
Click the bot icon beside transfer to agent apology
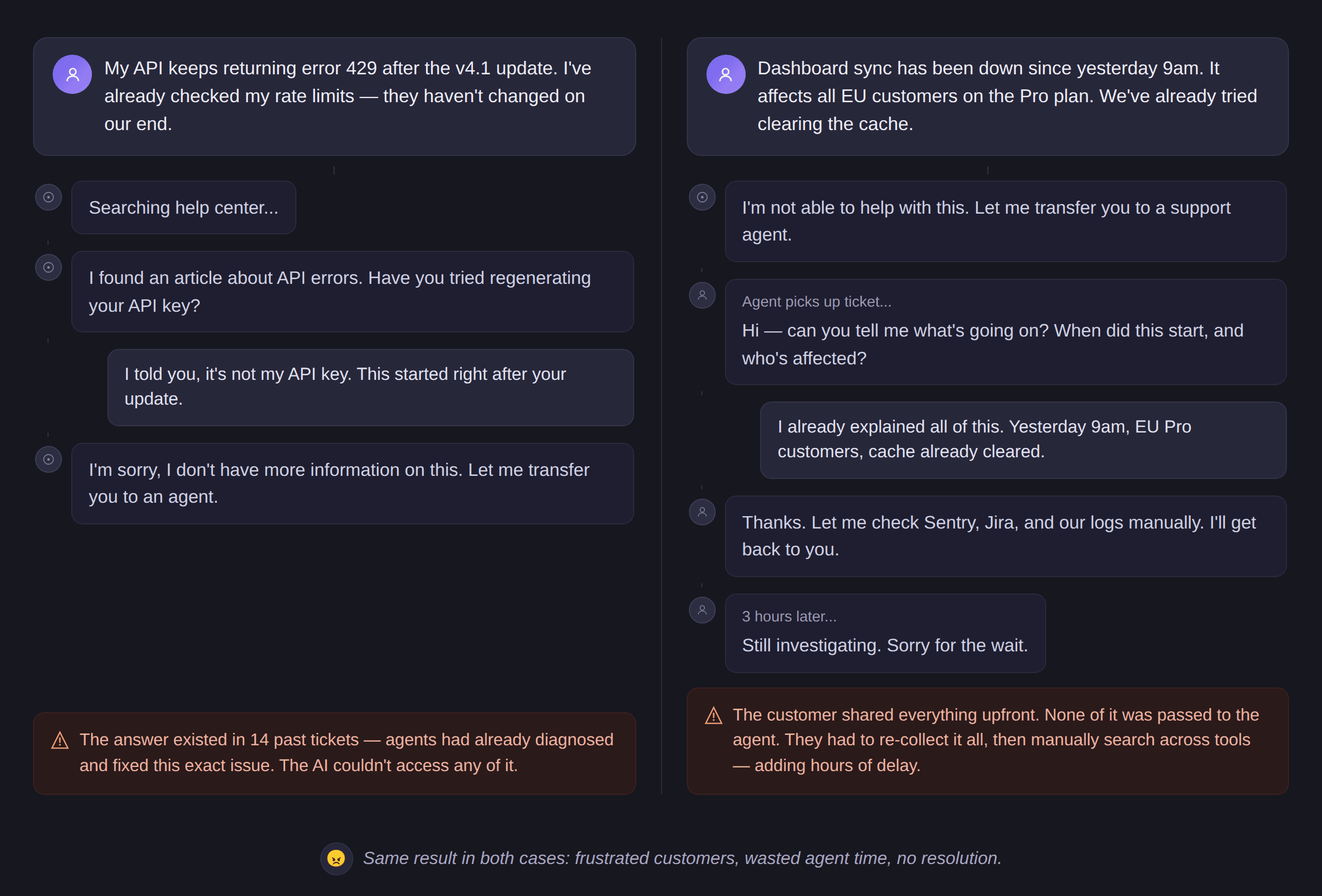tap(49, 459)
